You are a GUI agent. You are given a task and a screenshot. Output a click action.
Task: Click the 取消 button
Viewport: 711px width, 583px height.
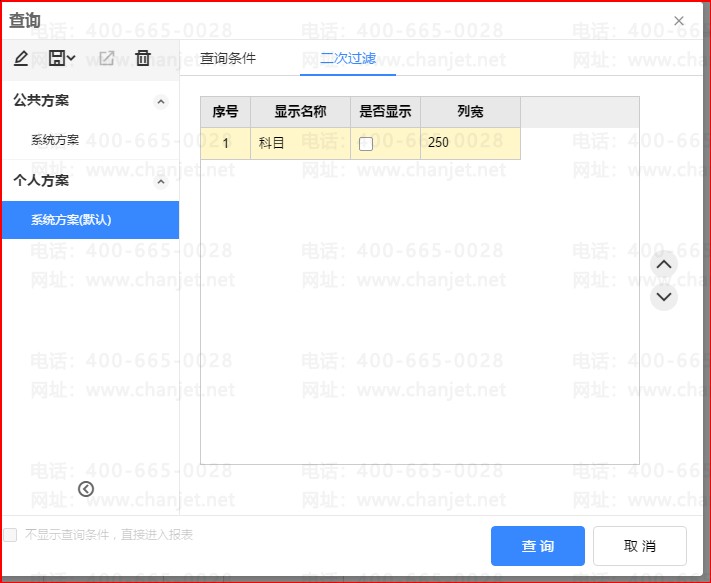[x=639, y=546]
